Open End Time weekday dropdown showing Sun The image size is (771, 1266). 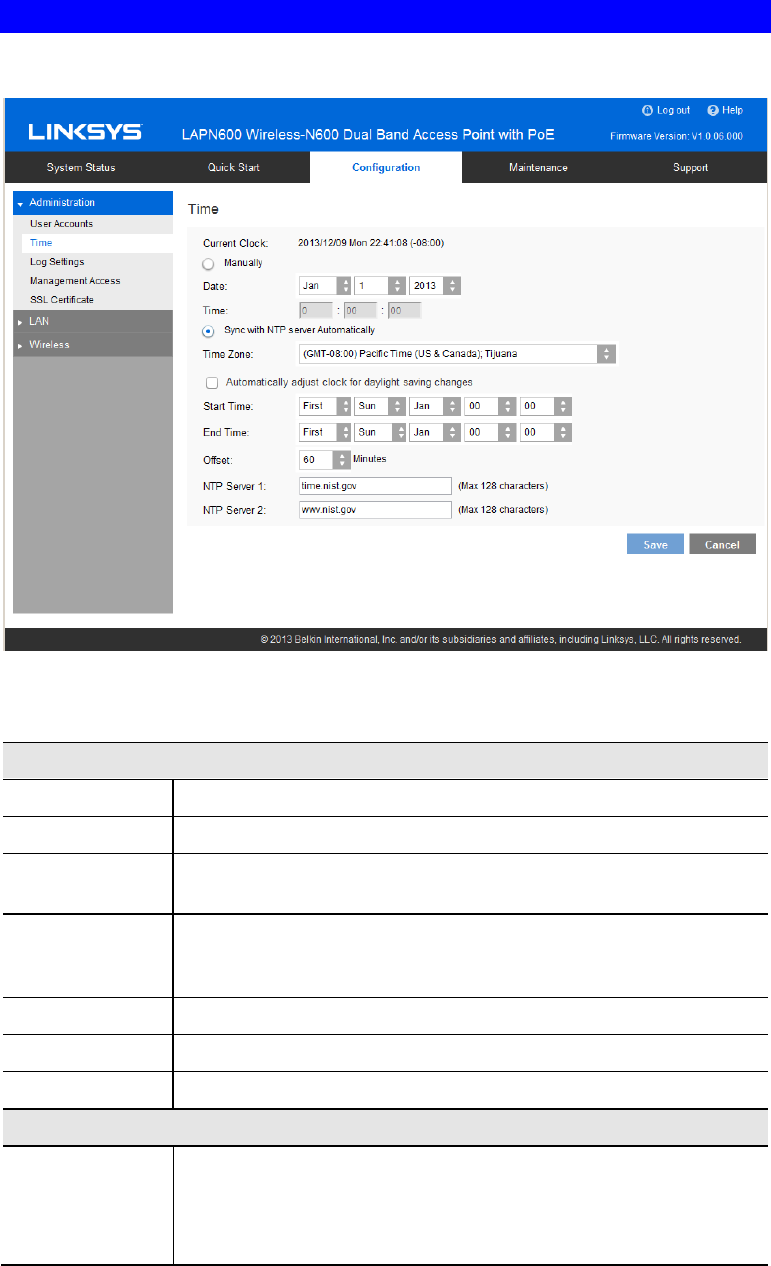pyautogui.click(x=380, y=433)
